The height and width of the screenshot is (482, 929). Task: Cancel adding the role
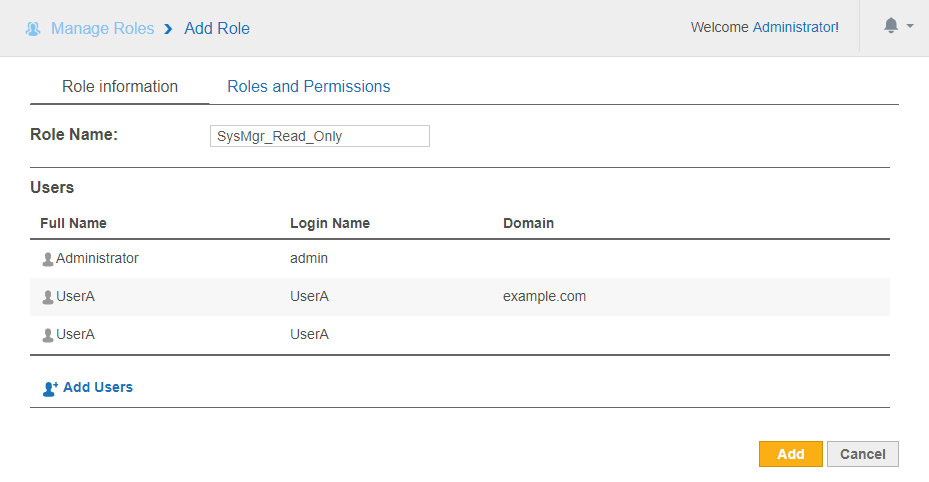coord(862,454)
